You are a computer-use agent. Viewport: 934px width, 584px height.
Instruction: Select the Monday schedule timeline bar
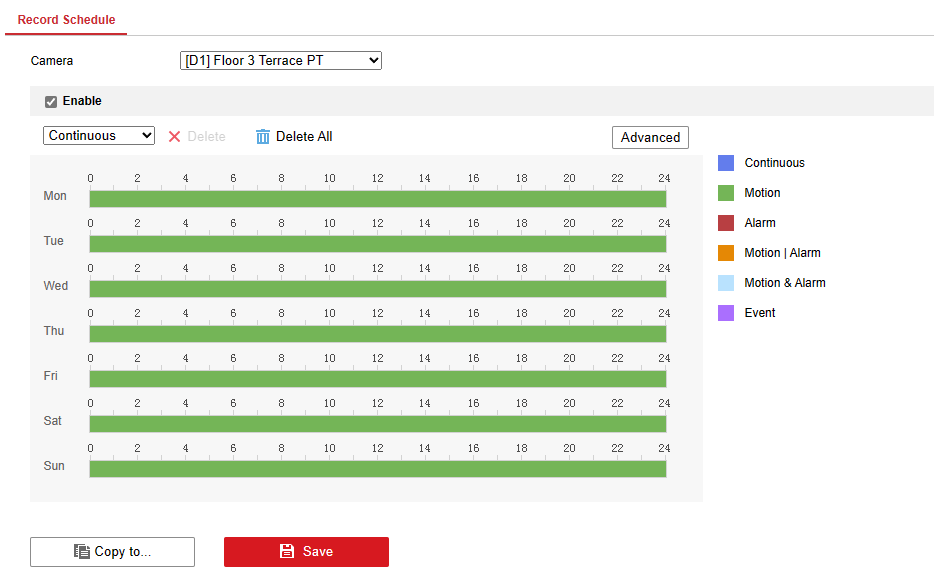click(x=377, y=199)
